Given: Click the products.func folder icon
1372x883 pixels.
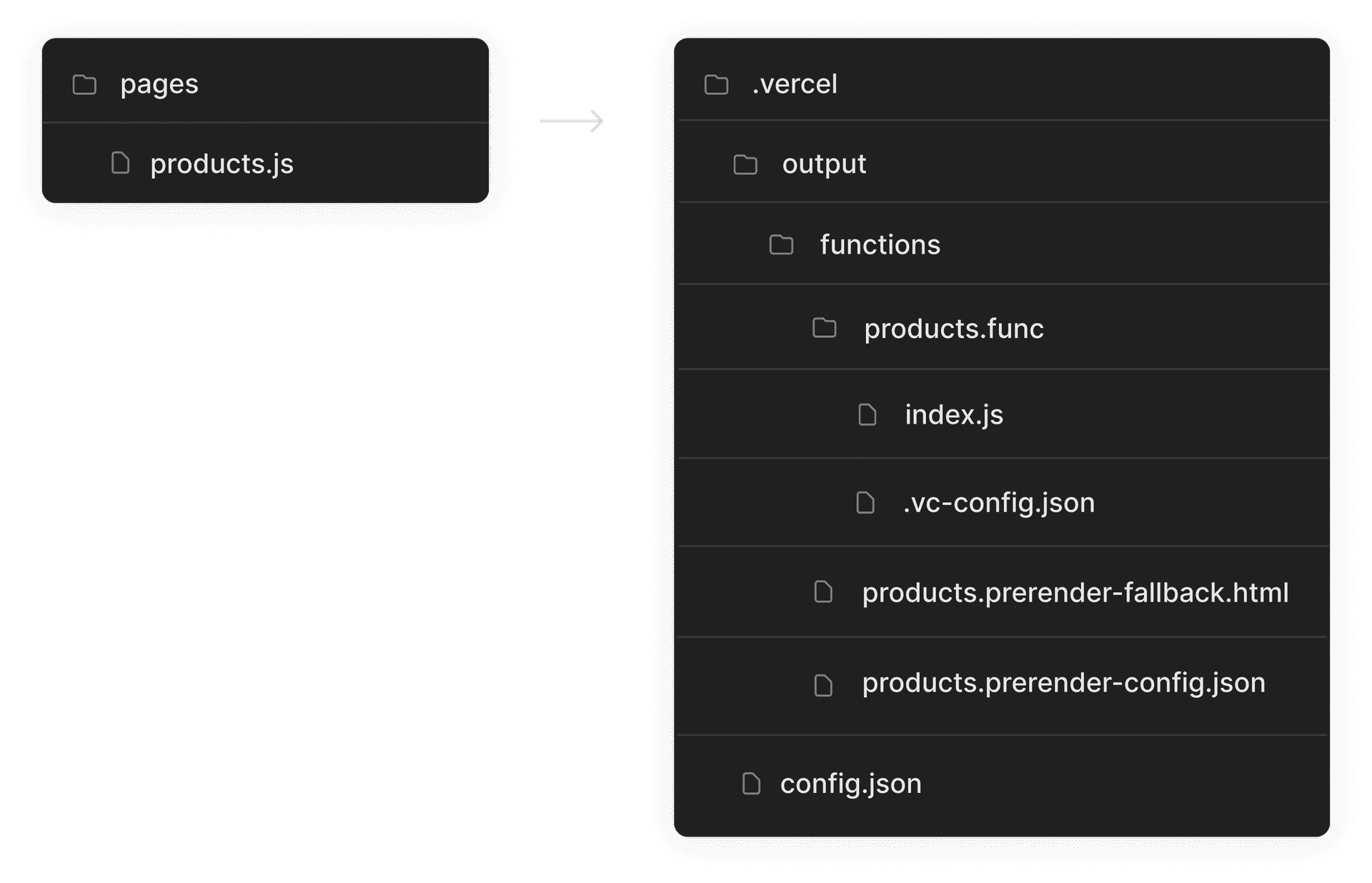Looking at the screenshot, I should (825, 329).
